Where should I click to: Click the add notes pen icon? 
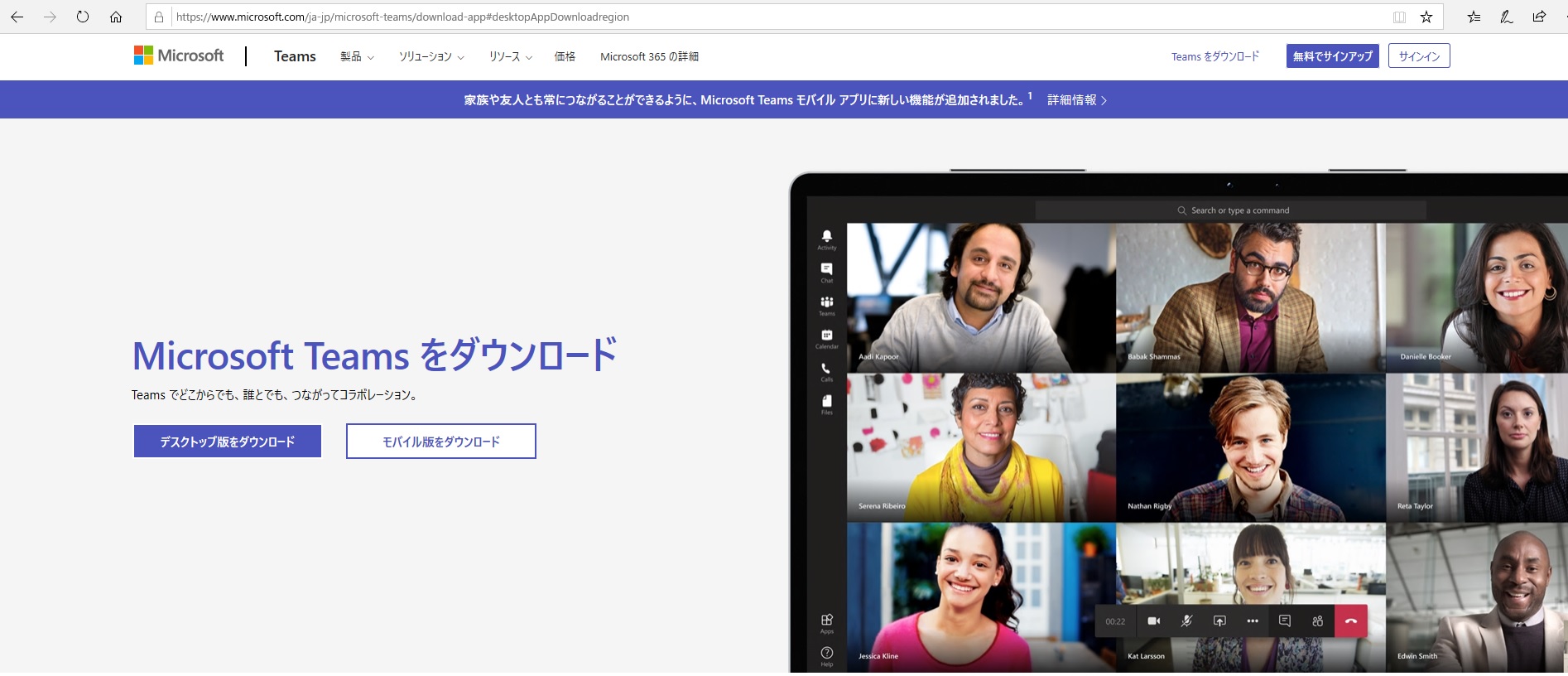(1507, 17)
